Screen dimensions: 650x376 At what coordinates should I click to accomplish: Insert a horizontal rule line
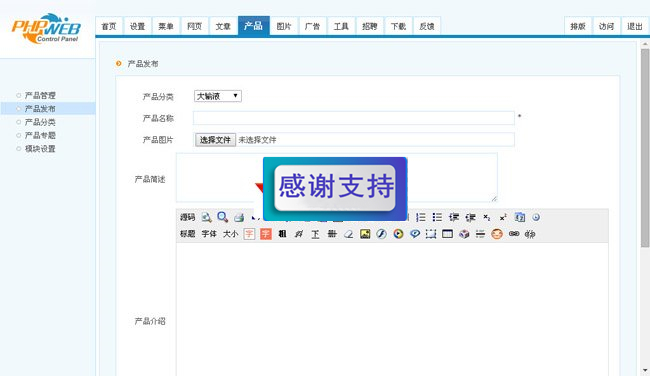pos(480,234)
